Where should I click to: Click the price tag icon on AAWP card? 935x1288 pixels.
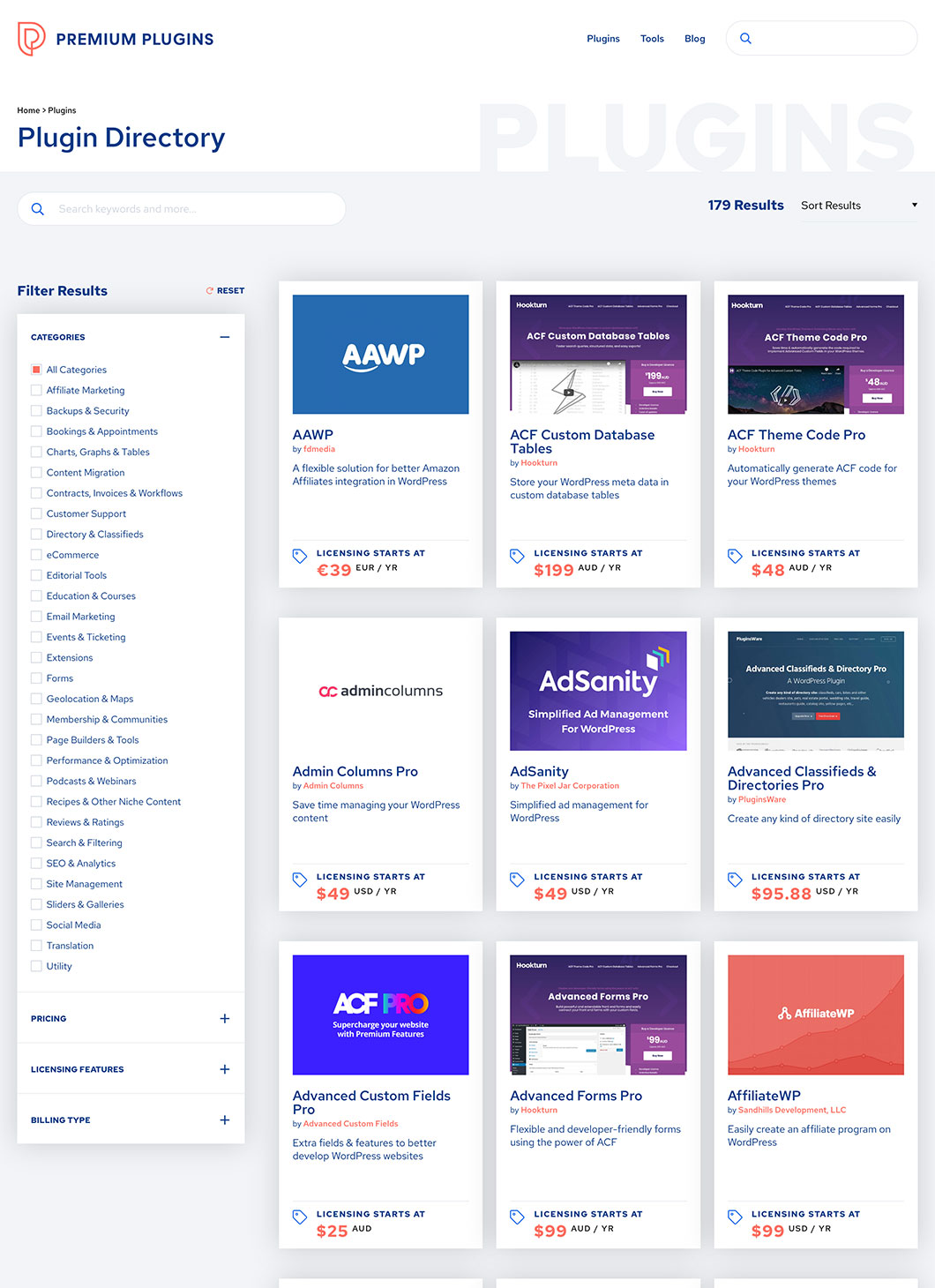click(300, 556)
